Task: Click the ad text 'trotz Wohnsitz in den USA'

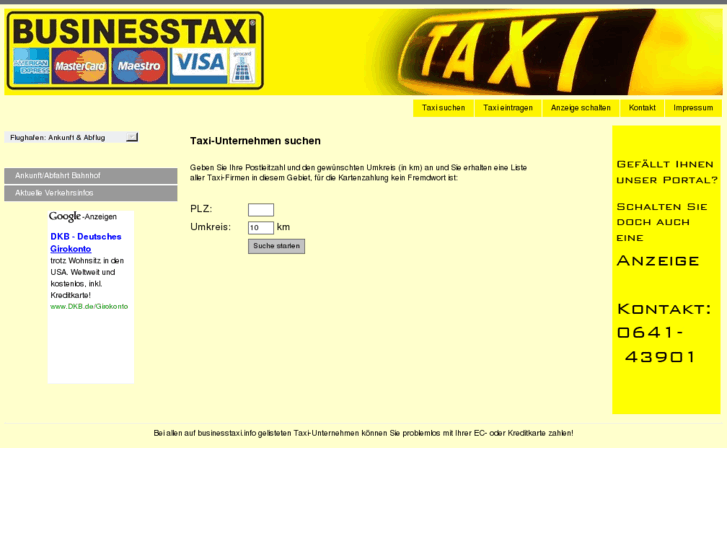Action: (87, 278)
